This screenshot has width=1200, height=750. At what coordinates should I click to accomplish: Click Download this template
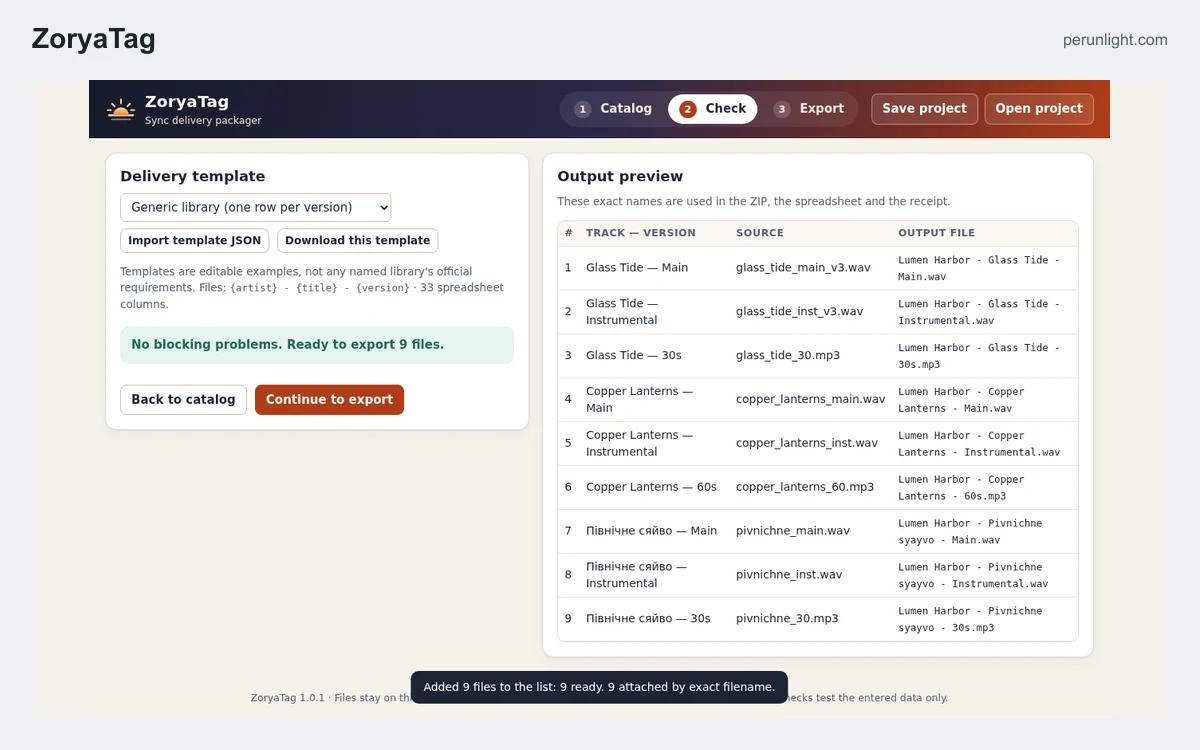(358, 241)
